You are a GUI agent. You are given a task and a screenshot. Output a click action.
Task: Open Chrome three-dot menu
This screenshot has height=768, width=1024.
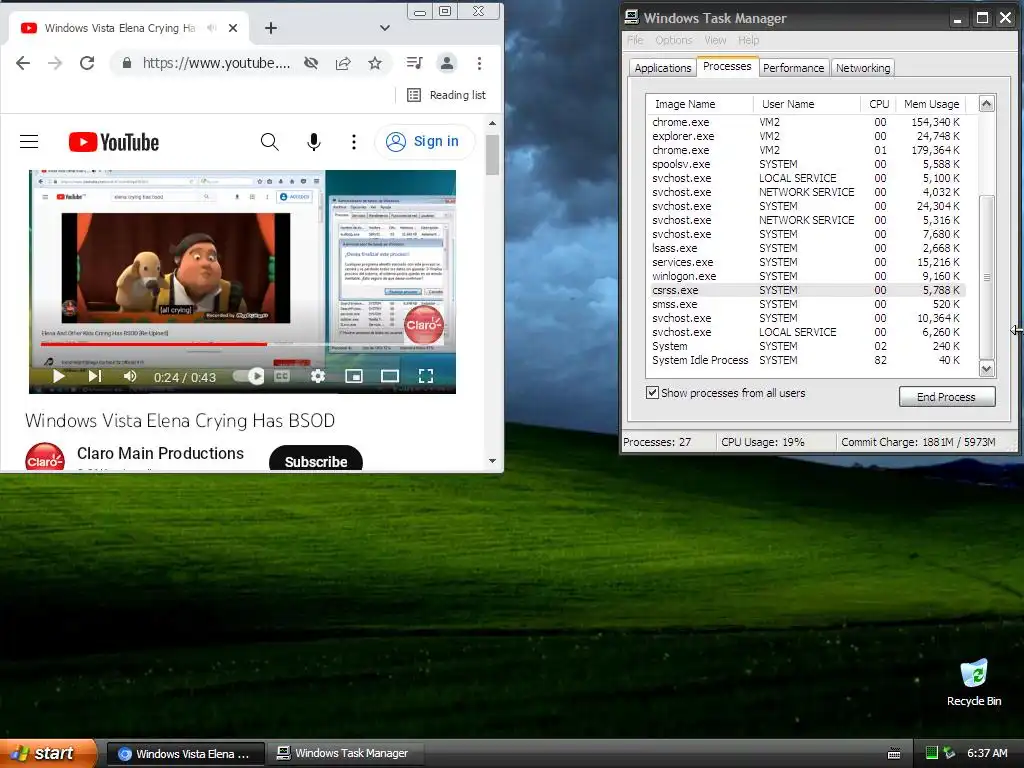479,63
